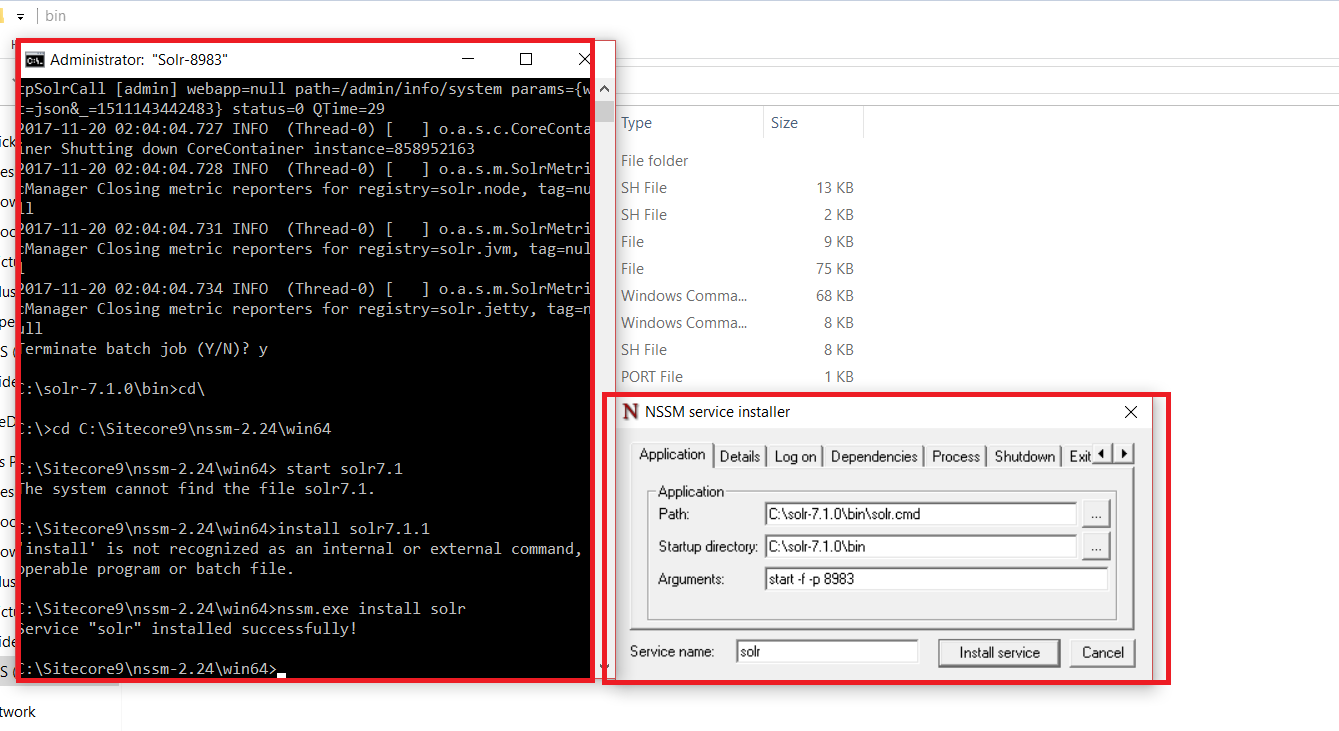Click the NSSM logo icon in the installer dialog

[x=631, y=411]
